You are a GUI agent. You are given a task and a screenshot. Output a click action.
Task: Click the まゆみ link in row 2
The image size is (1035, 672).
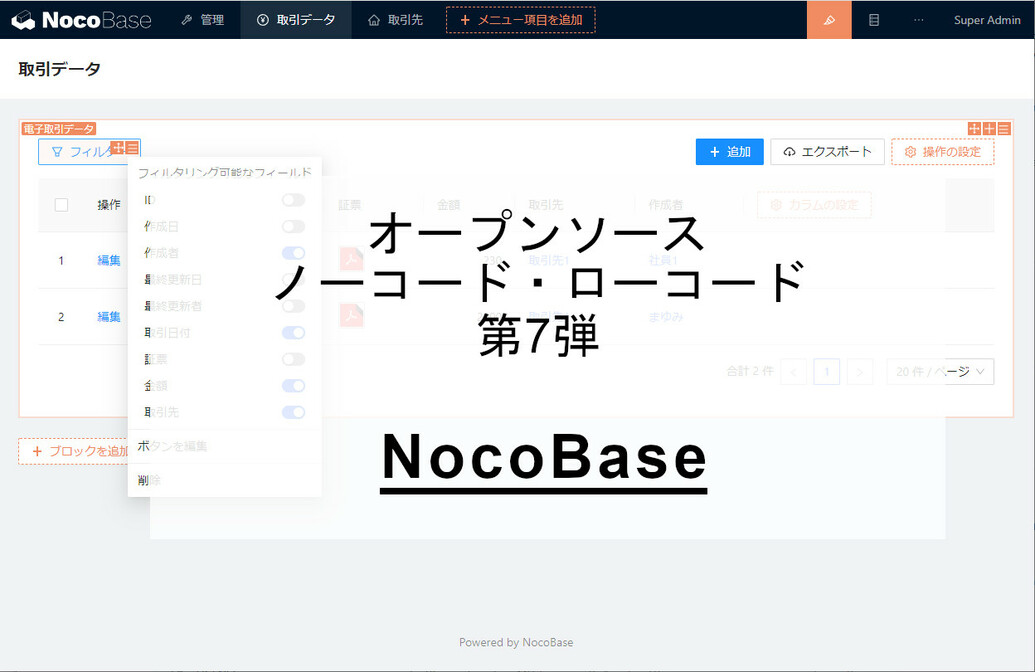click(x=665, y=317)
